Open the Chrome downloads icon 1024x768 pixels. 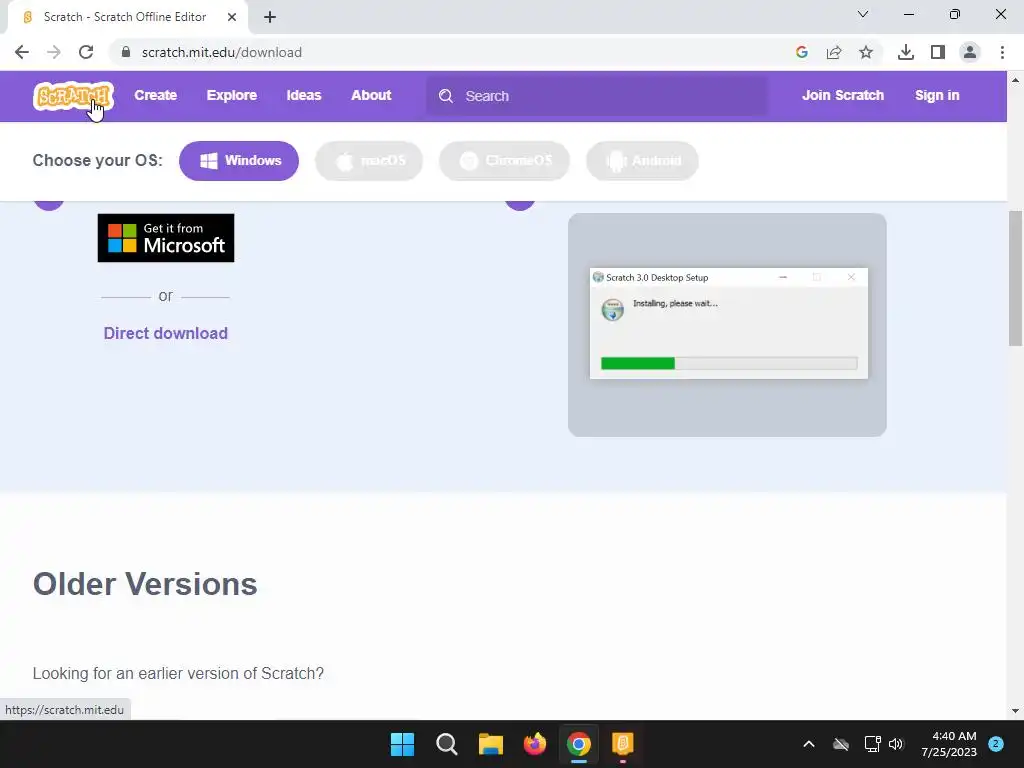pyautogui.click(x=906, y=52)
